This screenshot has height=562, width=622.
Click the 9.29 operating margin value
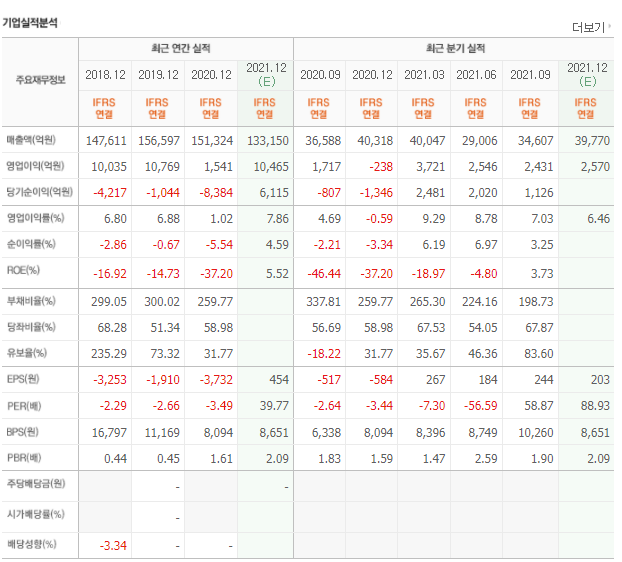coord(434,219)
